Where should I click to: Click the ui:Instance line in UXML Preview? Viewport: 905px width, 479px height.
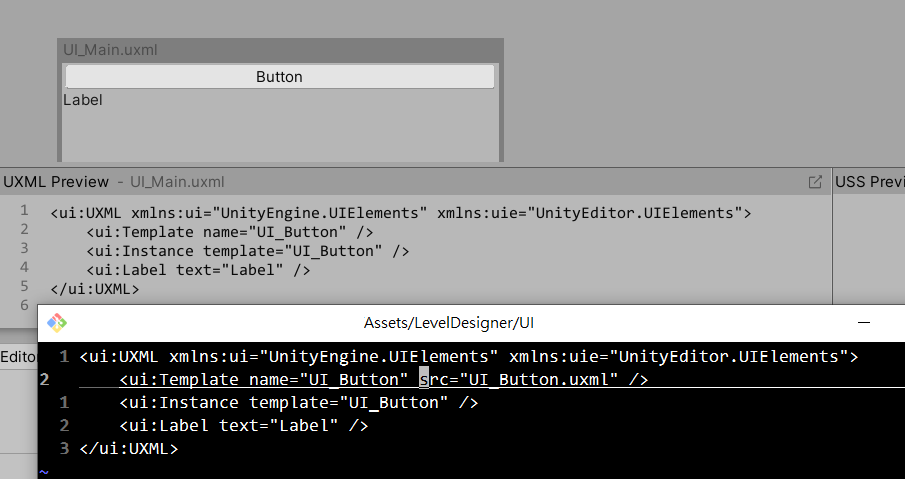(x=248, y=251)
